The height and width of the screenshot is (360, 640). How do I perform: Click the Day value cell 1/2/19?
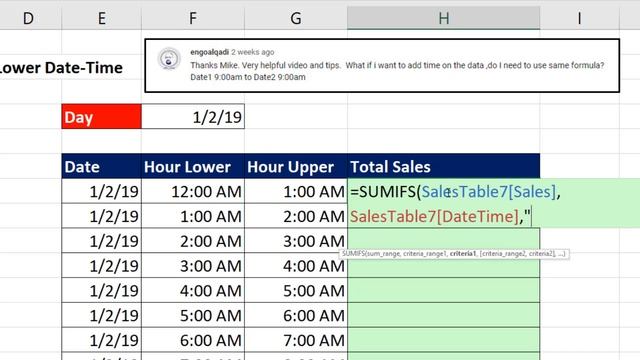pyautogui.click(x=193, y=117)
